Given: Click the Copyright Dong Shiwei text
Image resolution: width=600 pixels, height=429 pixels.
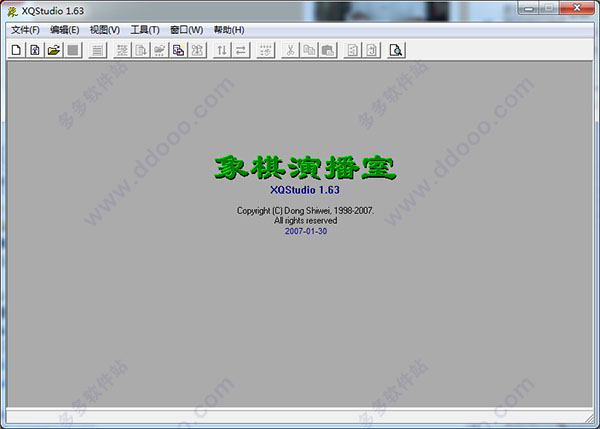Looking at the screenshot, I should (305, 210).
